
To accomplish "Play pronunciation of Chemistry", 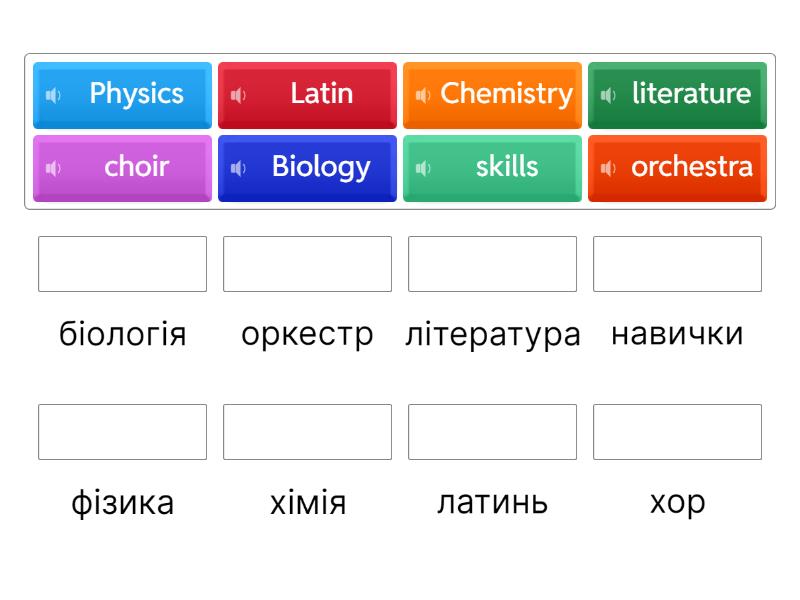I will (423, 95).
